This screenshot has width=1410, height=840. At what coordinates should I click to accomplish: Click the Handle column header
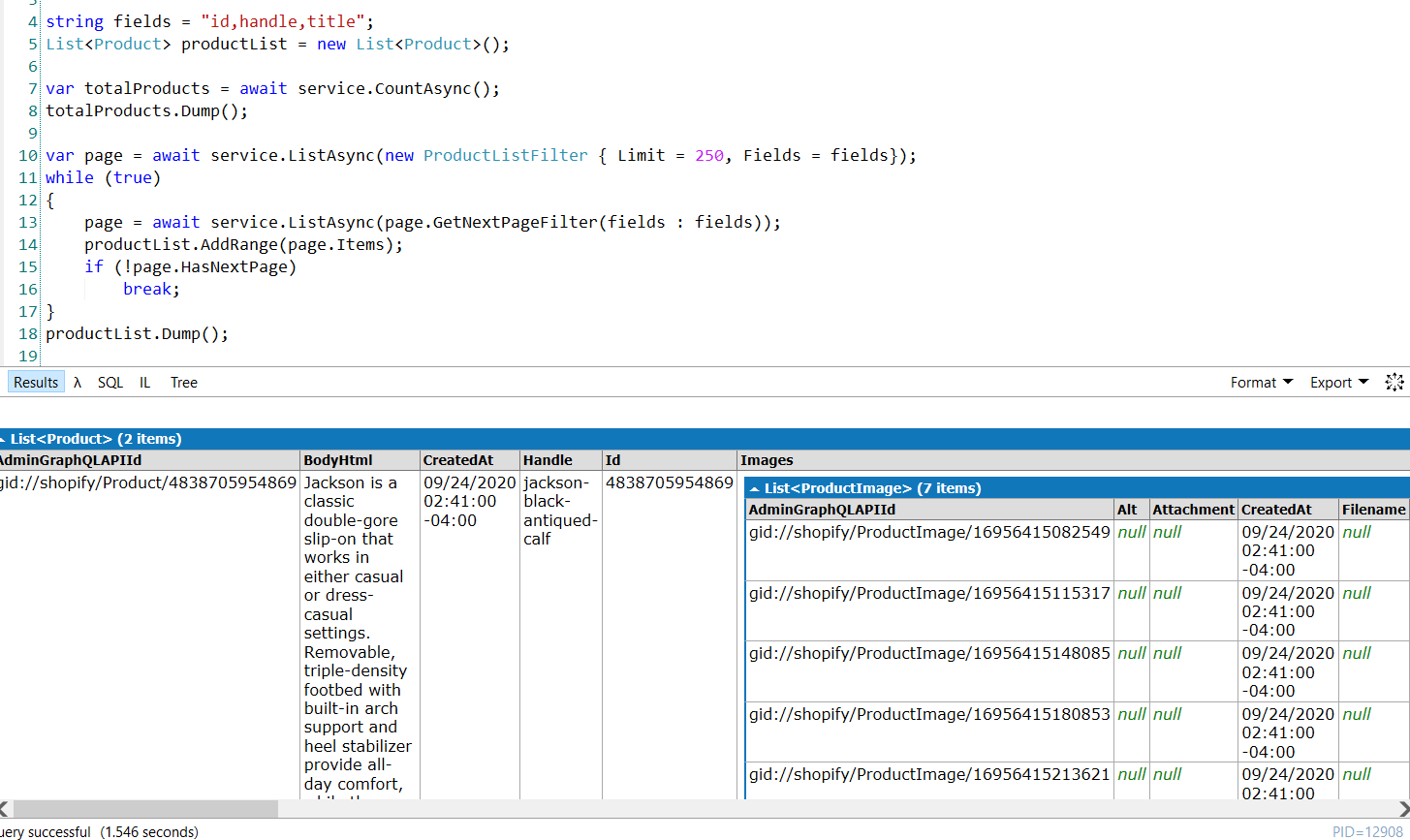[548, 459]
